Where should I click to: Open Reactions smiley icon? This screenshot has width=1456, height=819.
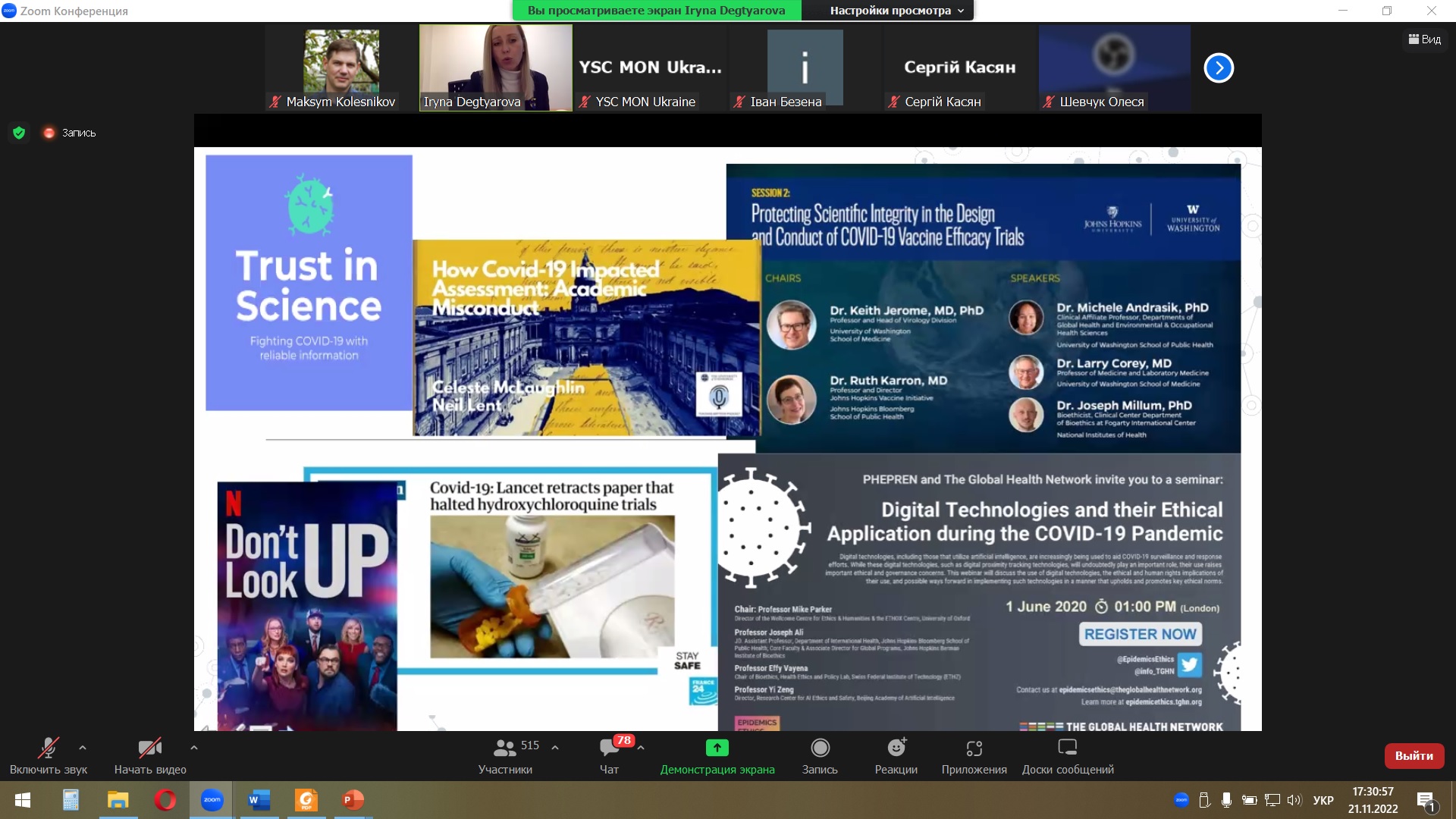pyautogui.click(x=896, y=748)
